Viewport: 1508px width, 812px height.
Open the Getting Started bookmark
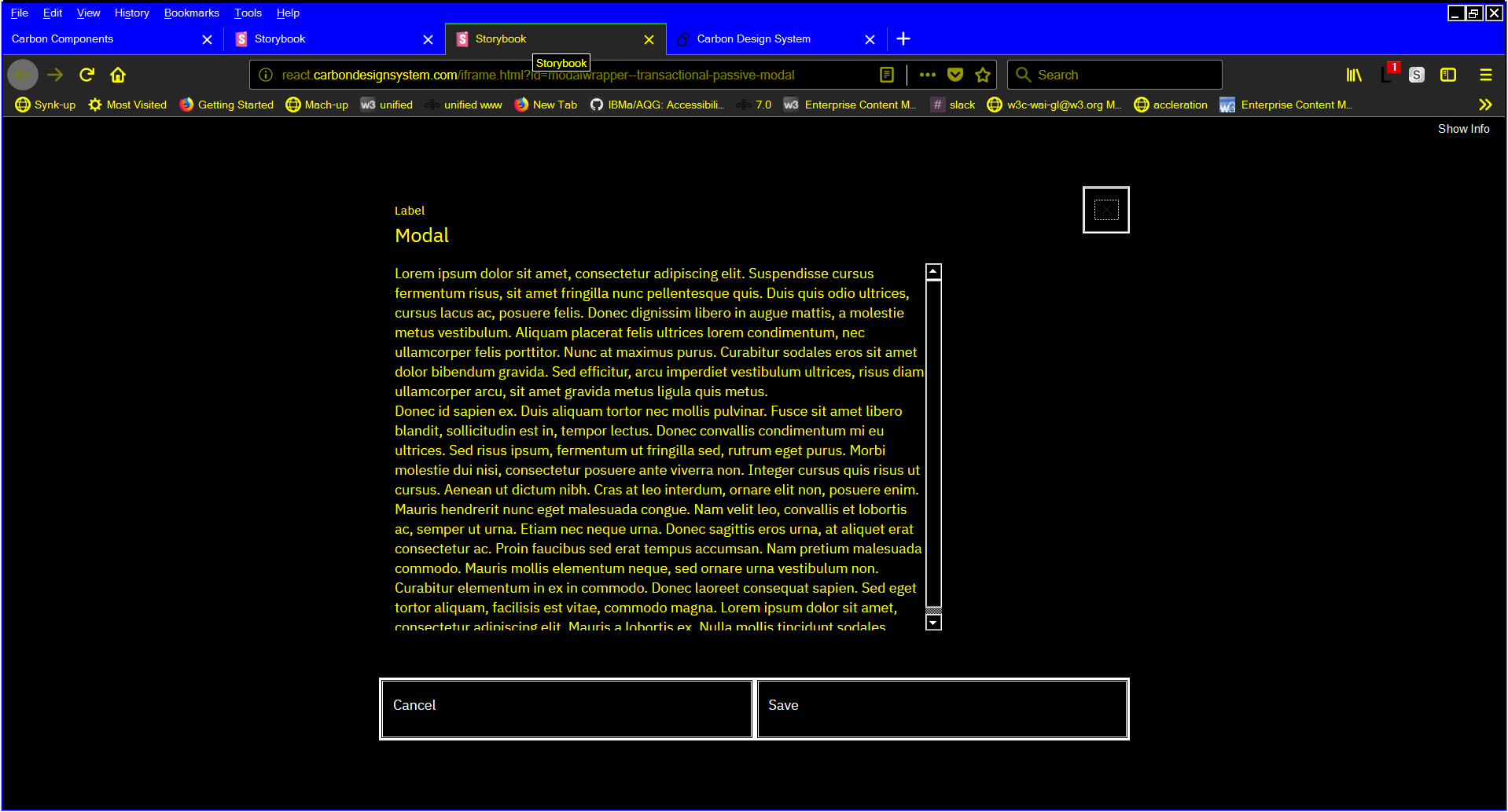[x=226, y=105]
